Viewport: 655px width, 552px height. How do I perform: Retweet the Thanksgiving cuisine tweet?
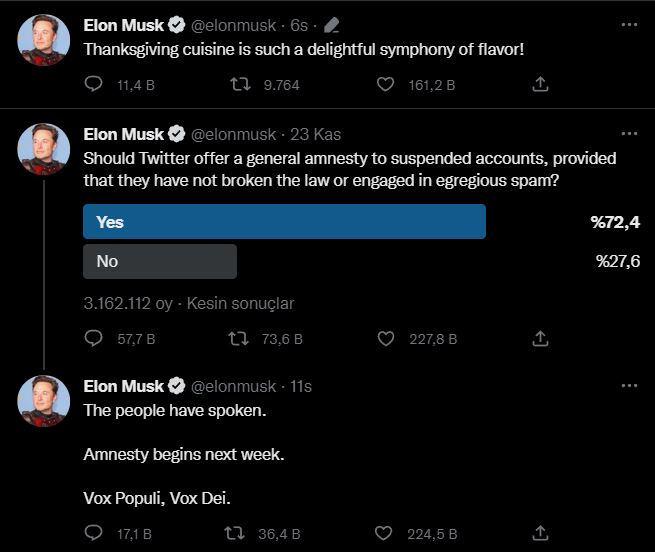(239, 85)
